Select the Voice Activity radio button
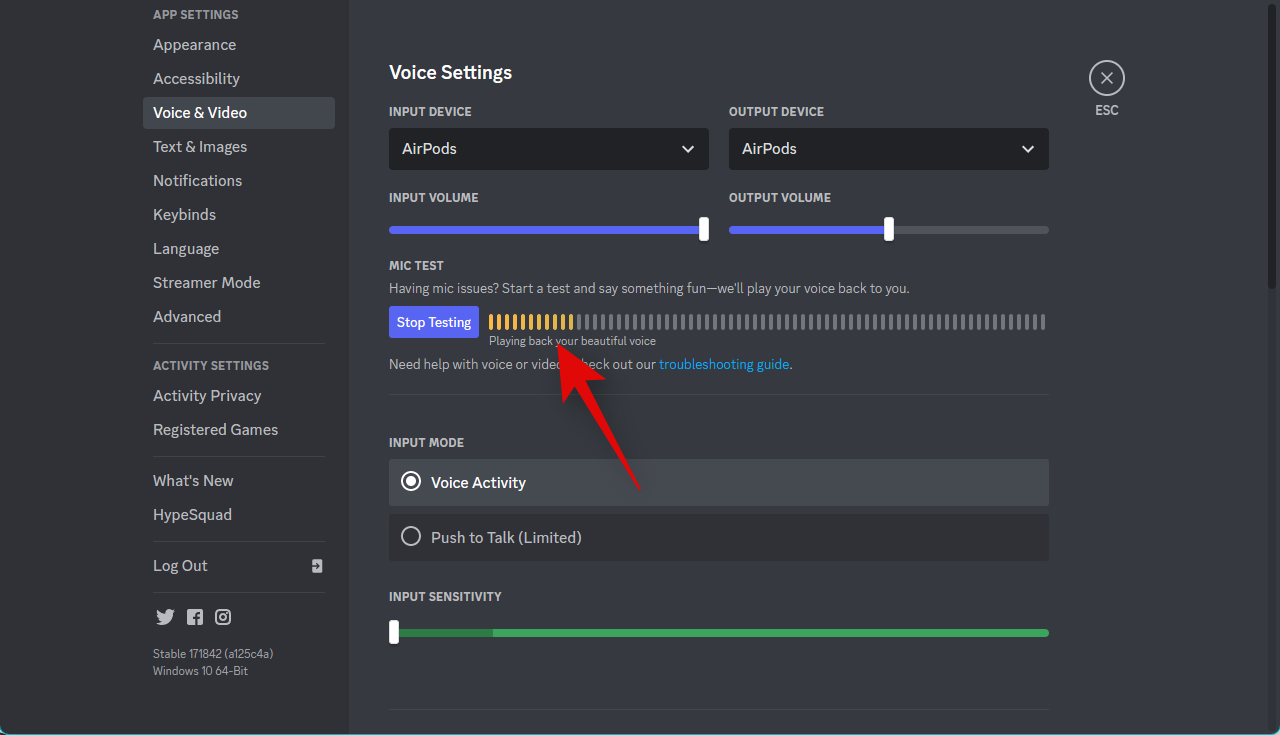1280x735 pixels. point(411,482)
